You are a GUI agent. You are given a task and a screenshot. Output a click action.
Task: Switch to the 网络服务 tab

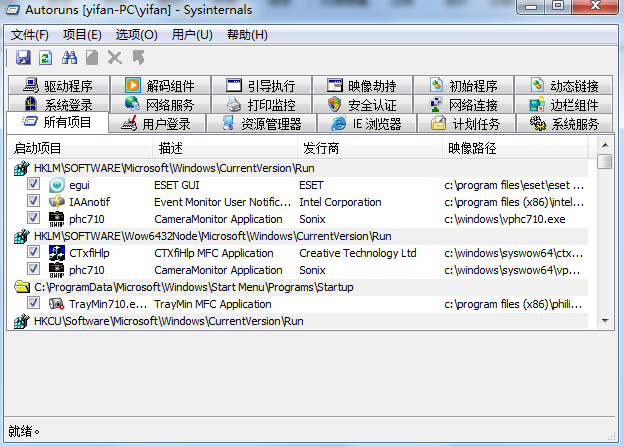coord(160,105)
